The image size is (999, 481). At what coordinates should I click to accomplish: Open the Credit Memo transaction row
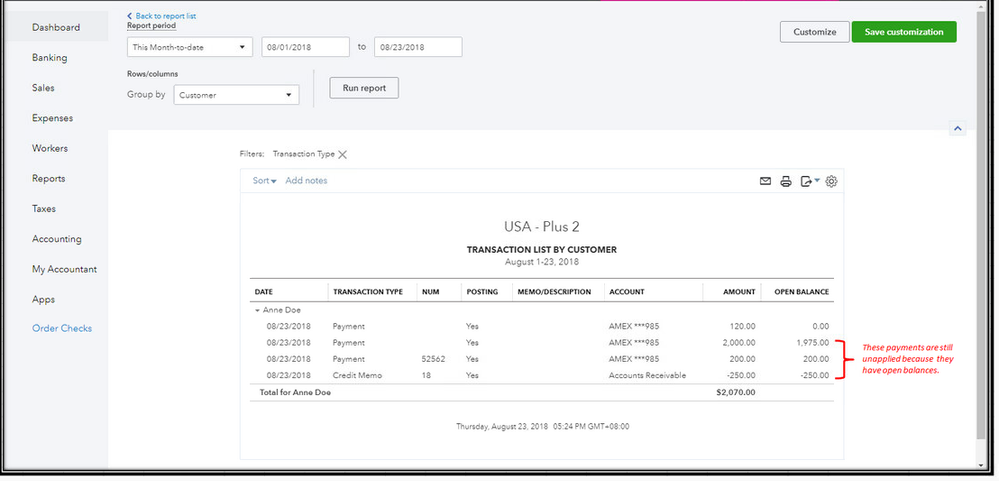[x=542, y=376]
